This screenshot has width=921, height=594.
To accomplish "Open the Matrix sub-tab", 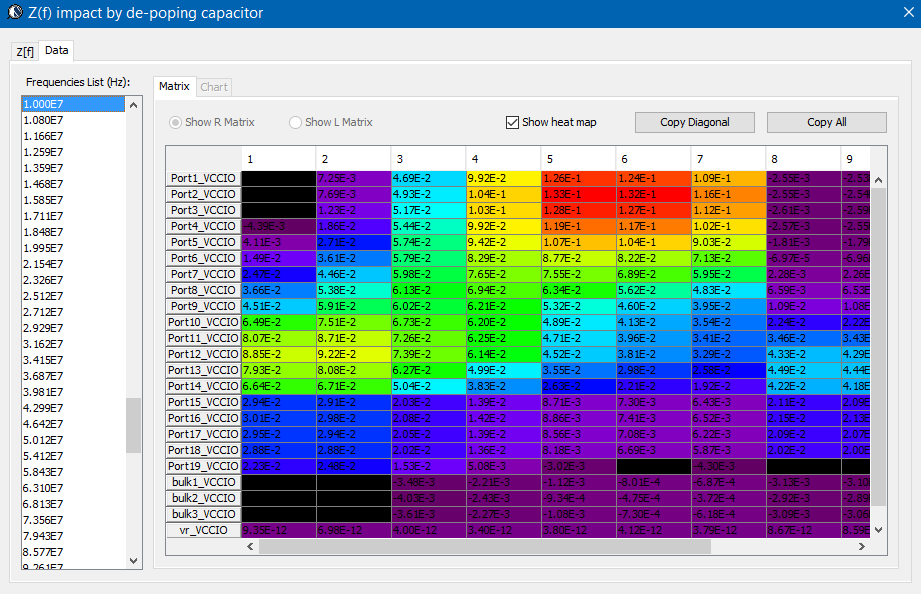I will [x=174, y=87].
